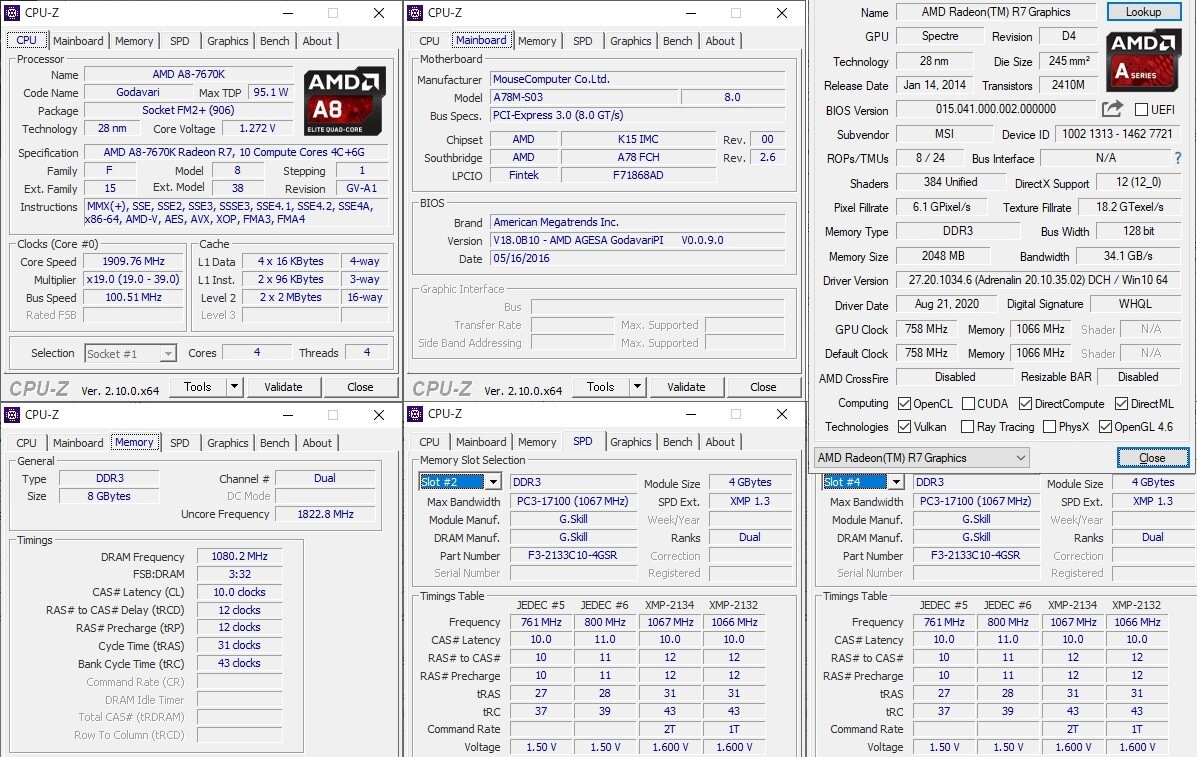Click the BIOS date 05/16/2016

point(637,258)
